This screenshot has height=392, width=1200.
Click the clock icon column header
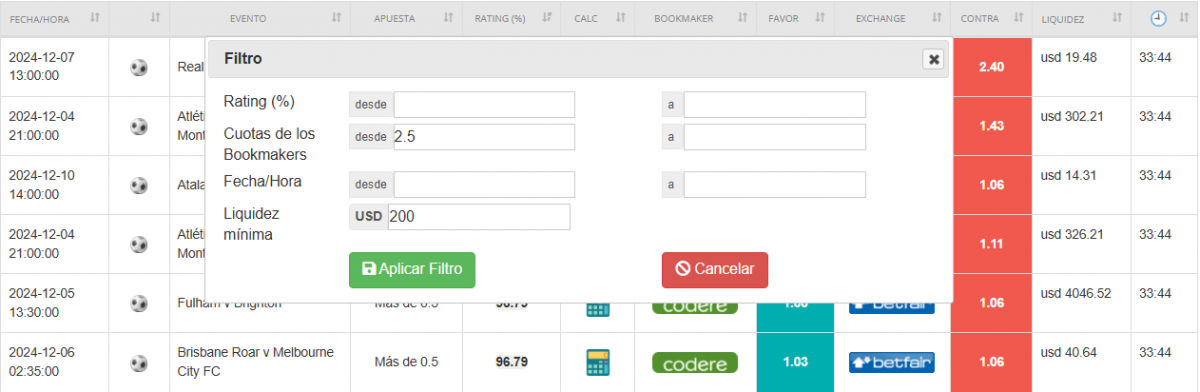(1157, 18)
